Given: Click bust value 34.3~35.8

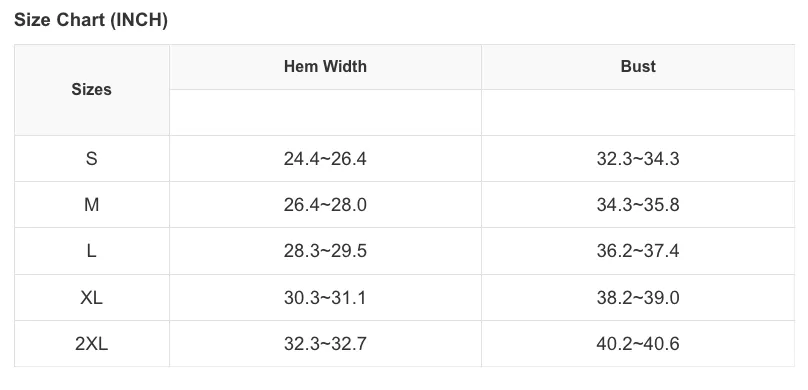Looking at the screenshot, I should tap(638, 205).
